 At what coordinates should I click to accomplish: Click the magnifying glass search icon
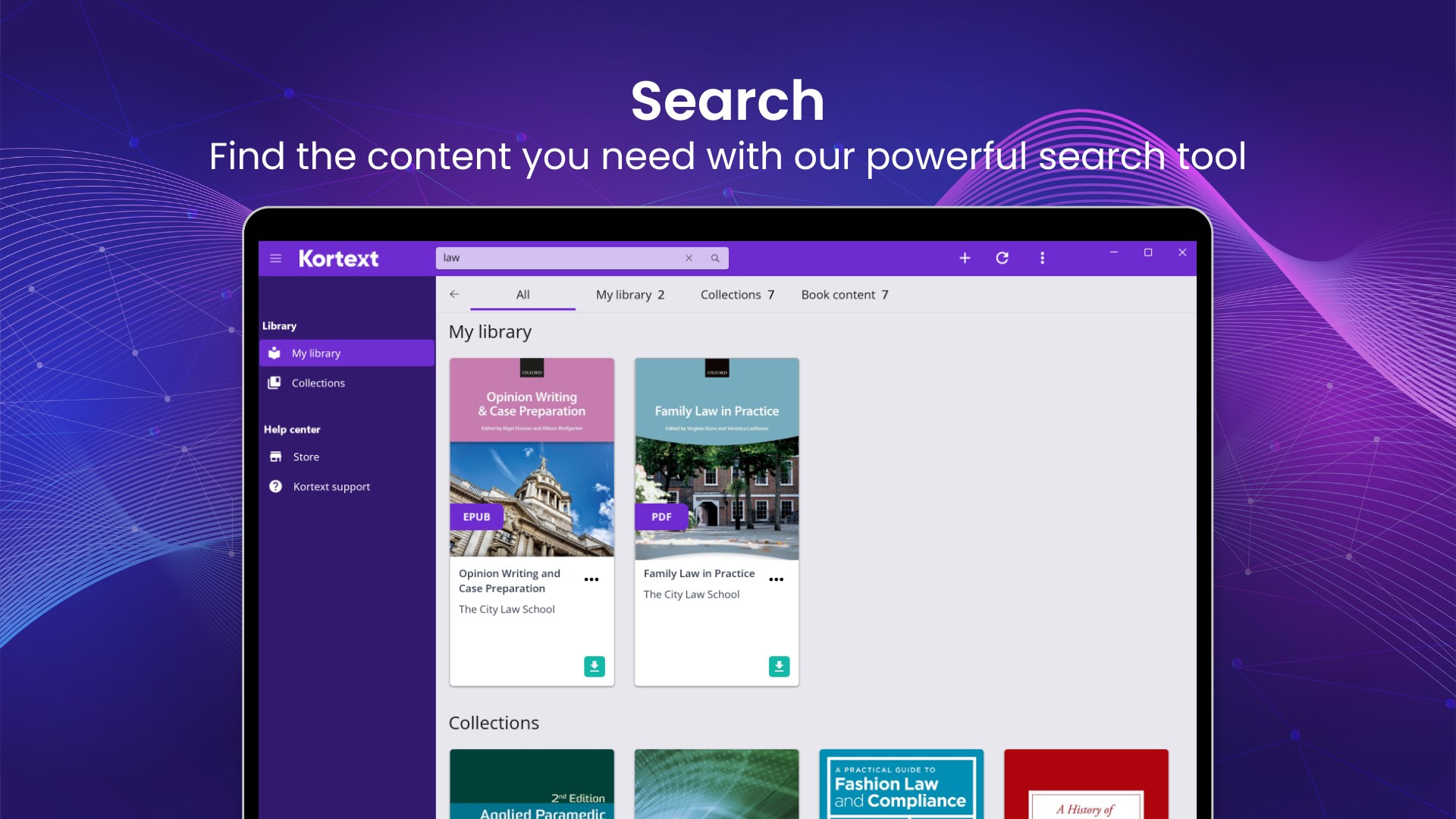click(714, 258)
